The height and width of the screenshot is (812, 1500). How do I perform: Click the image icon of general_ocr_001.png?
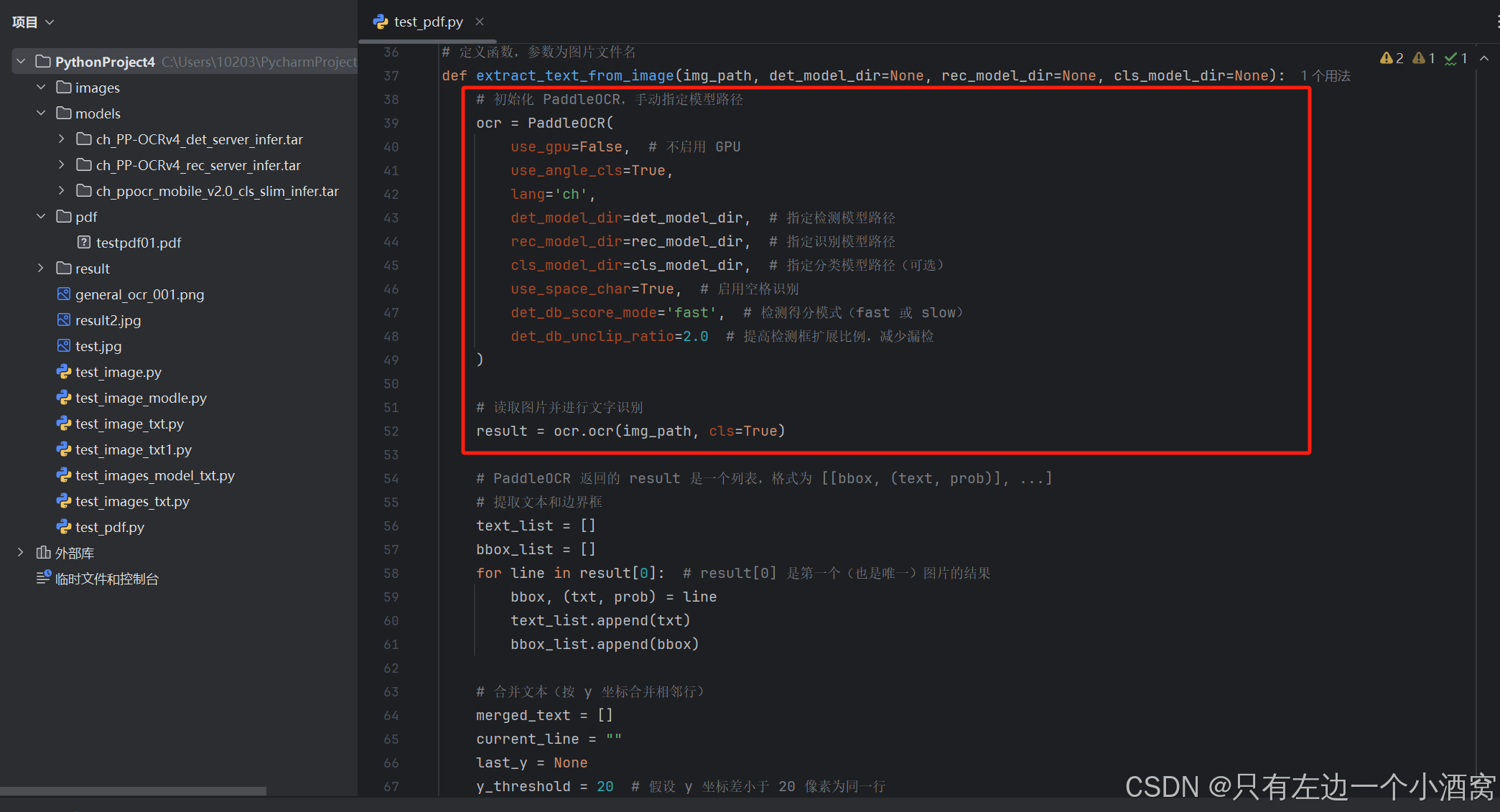(x=64, y=294)
